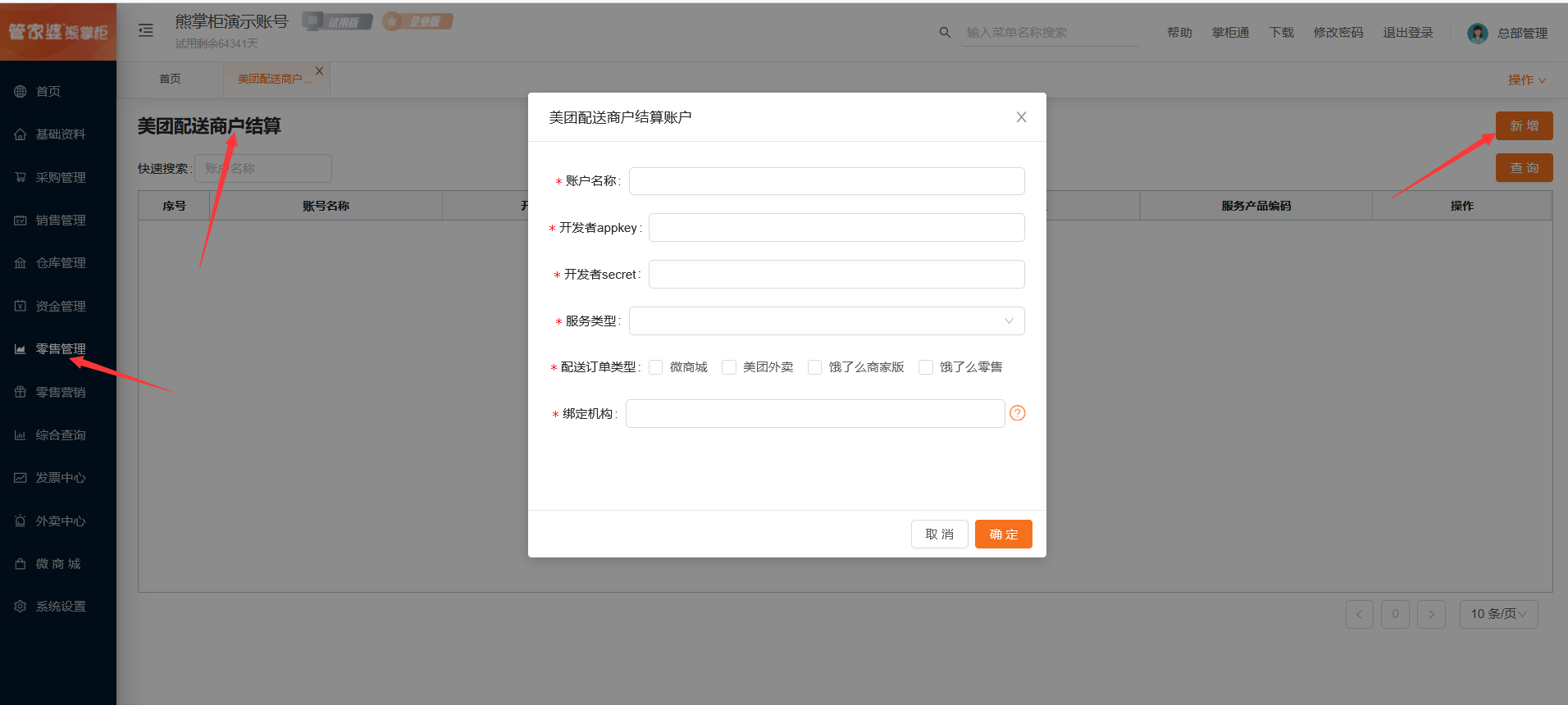Click the 采购管理 cart icon
Image resolution: width=1568 pixels, height=705 pixels.
point(21,177)
